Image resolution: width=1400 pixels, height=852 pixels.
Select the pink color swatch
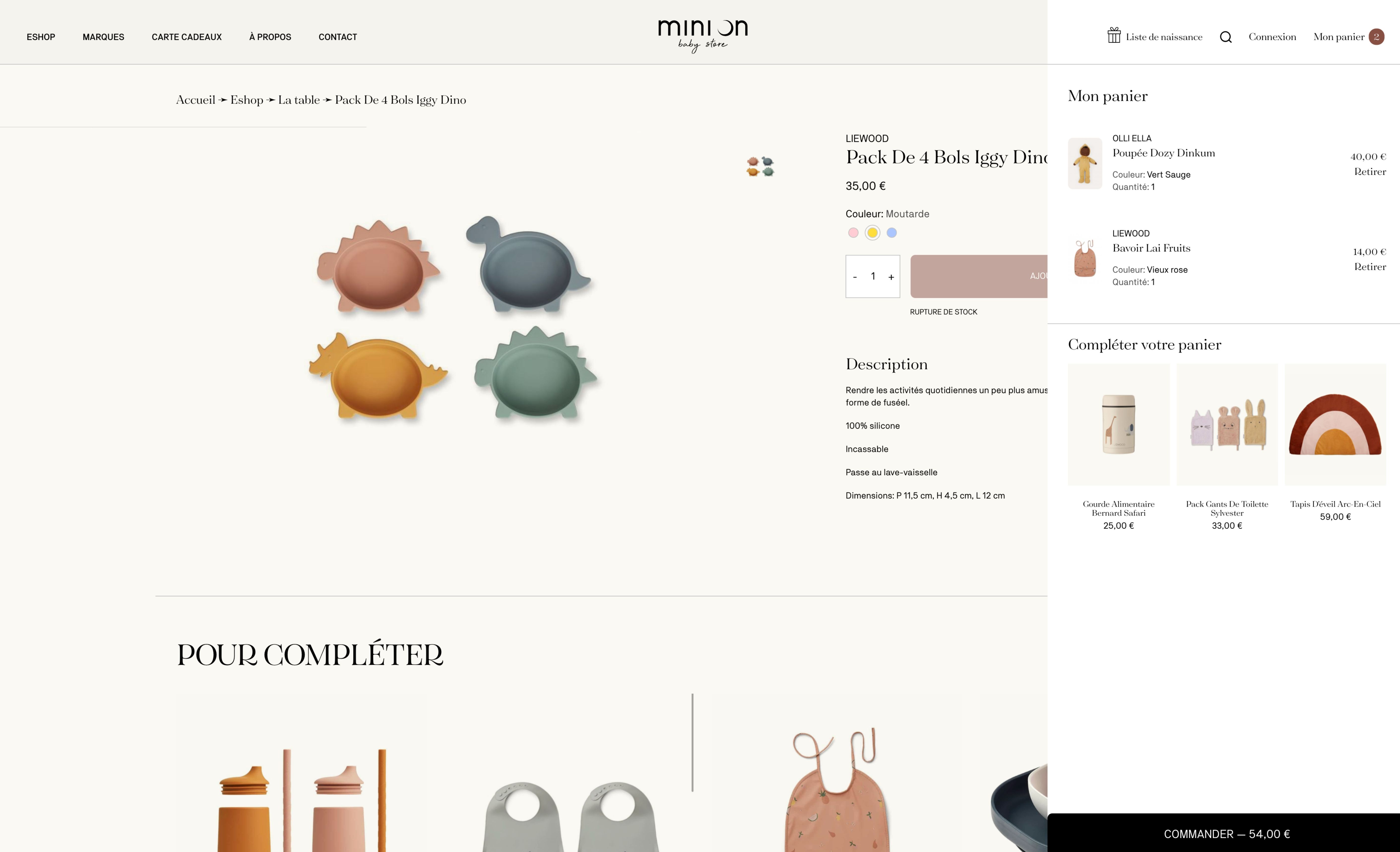click(853, 232)
